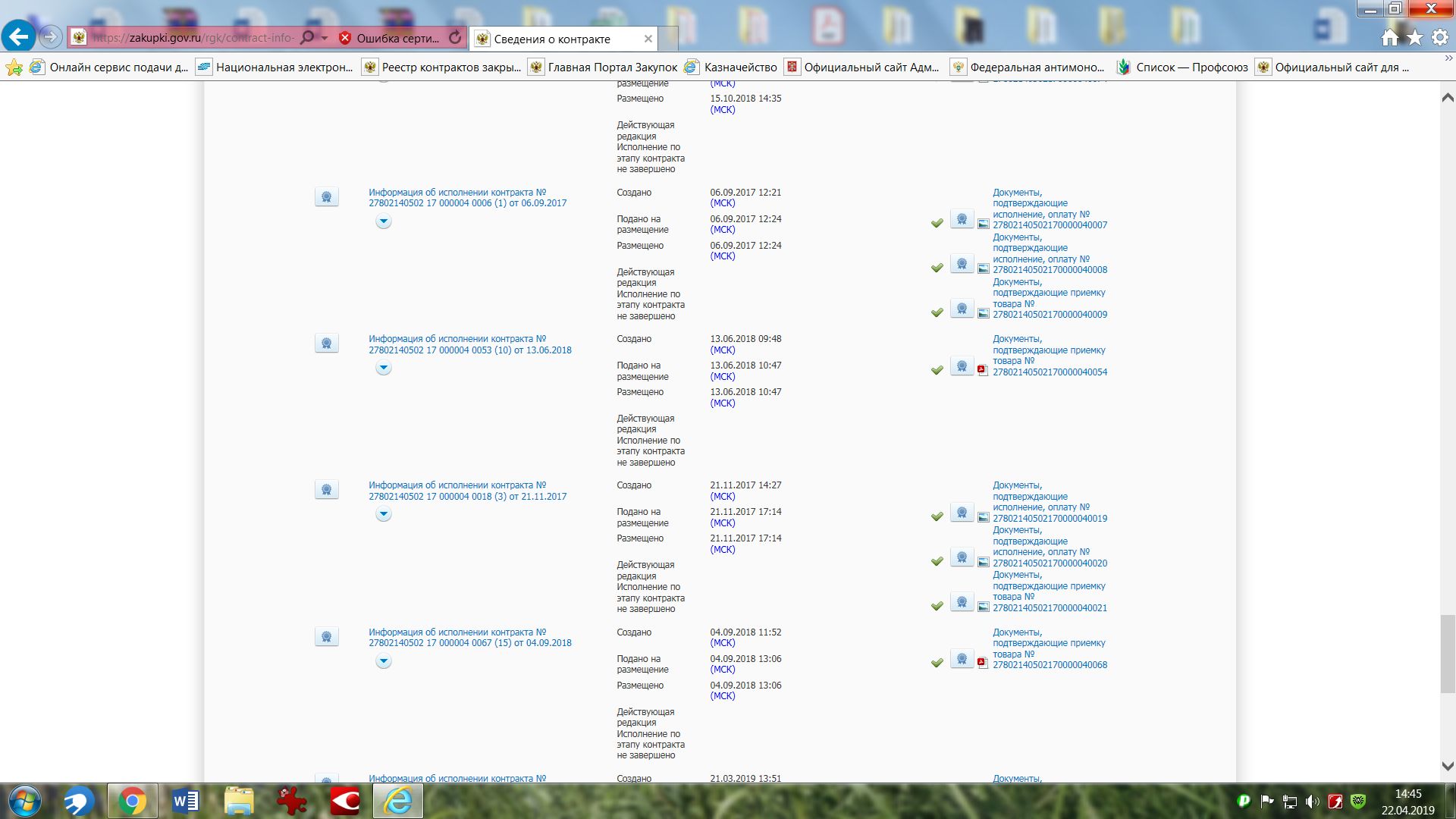Click green checkmark next to document 27802140502170000040008

tap(937, 268)
